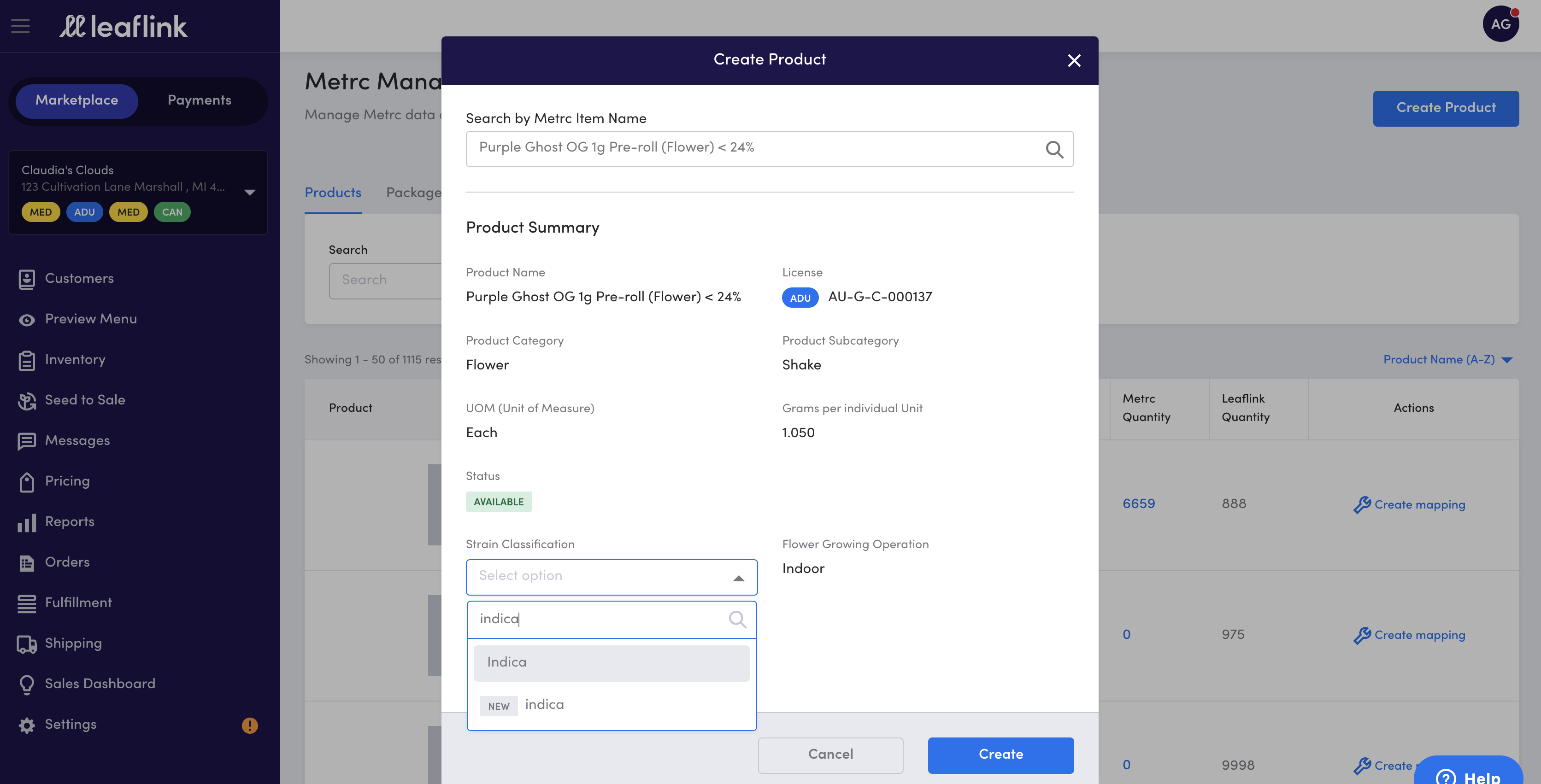Open Messages section

point(77,441)
